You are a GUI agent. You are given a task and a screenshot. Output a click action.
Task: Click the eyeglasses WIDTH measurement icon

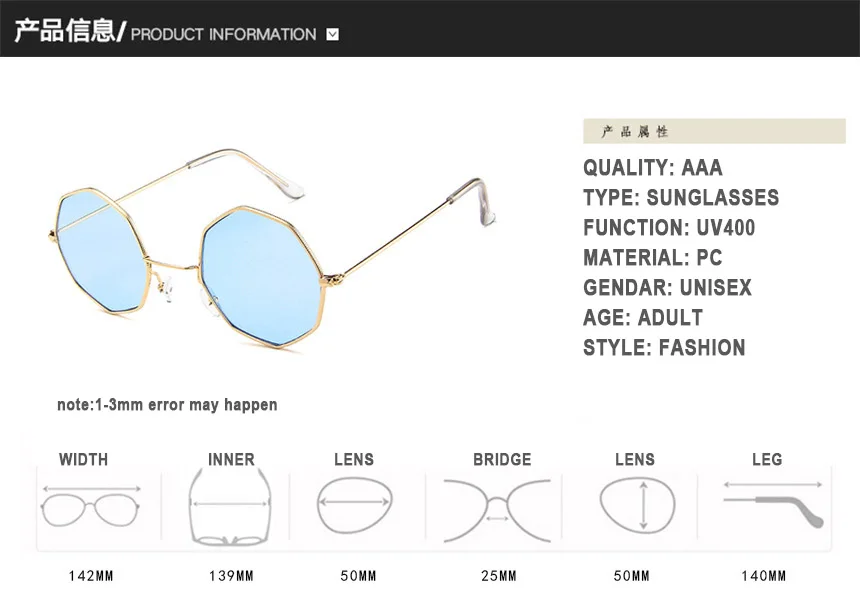[x=90, y=507]
